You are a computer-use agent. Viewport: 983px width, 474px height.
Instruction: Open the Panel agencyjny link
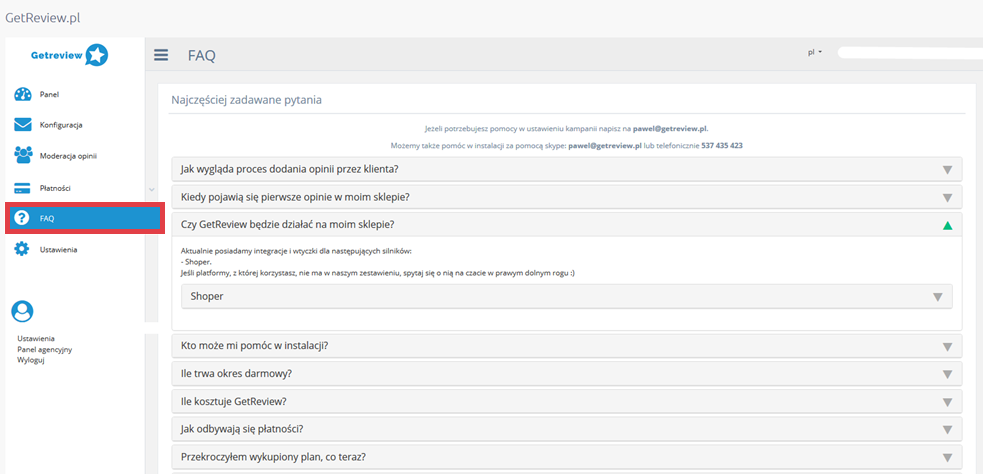pos(45,349)
